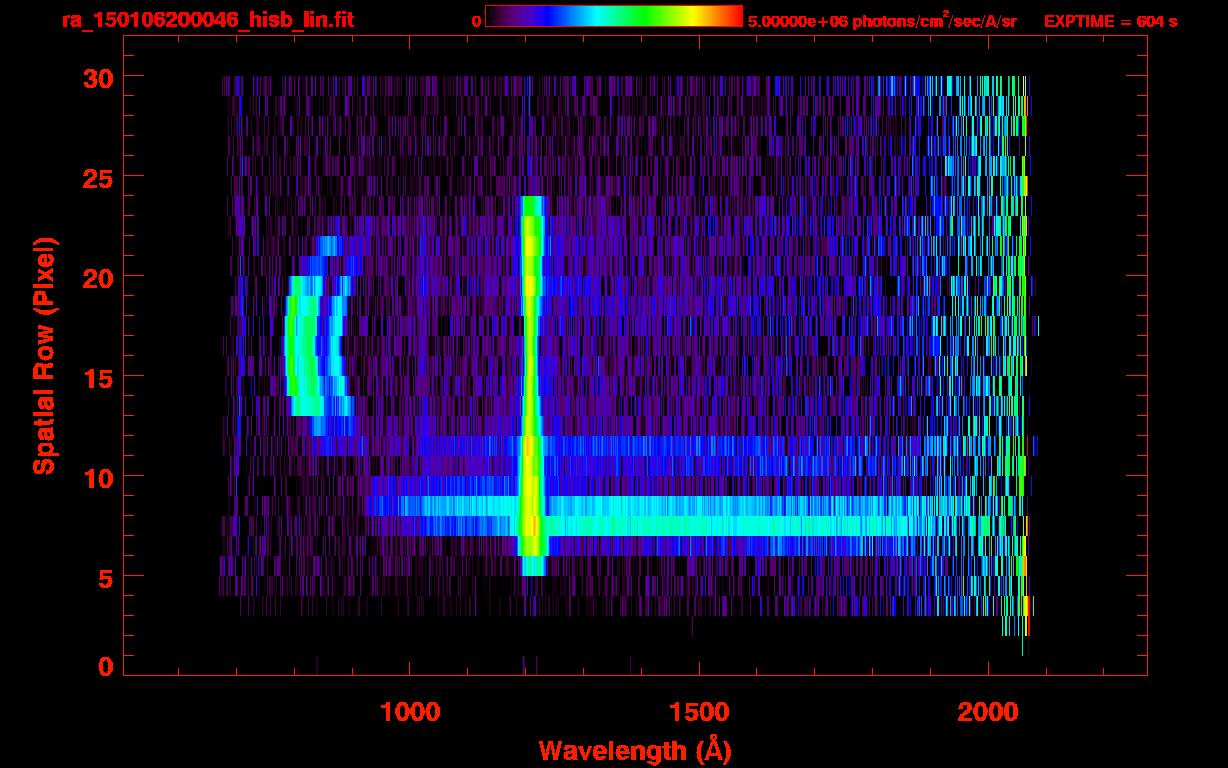Click the 2000 wavelength tick label

988,712
